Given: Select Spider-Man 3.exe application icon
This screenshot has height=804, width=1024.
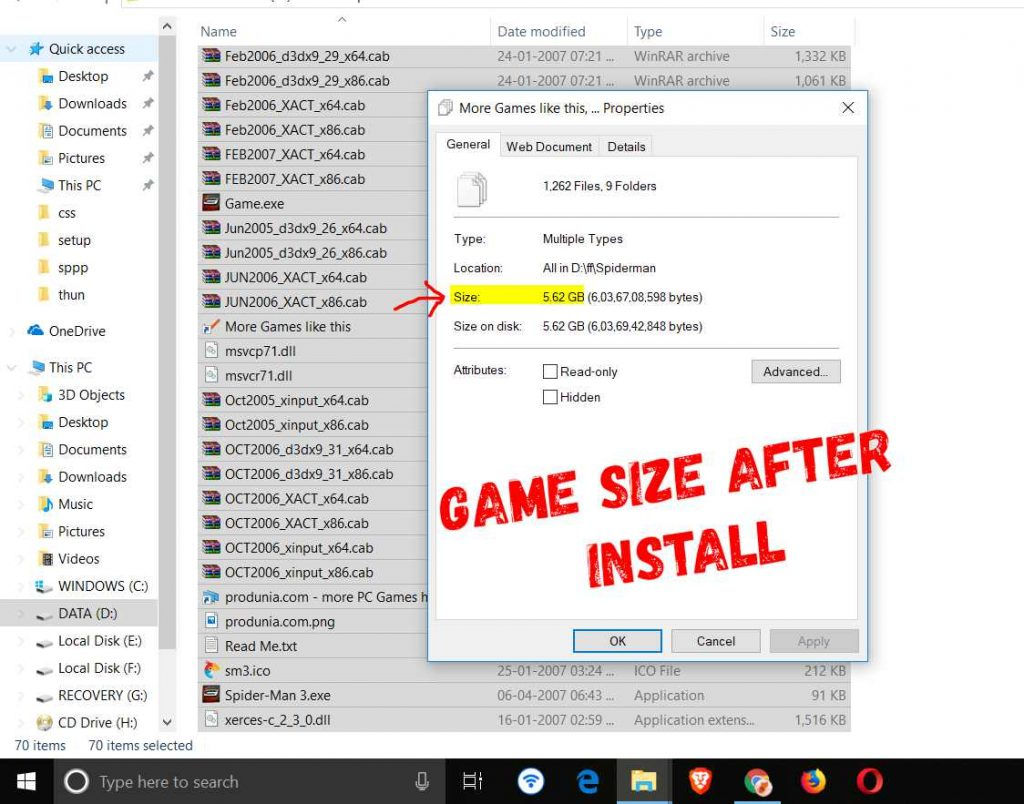Looking at the screenshot, I should 211,695.
